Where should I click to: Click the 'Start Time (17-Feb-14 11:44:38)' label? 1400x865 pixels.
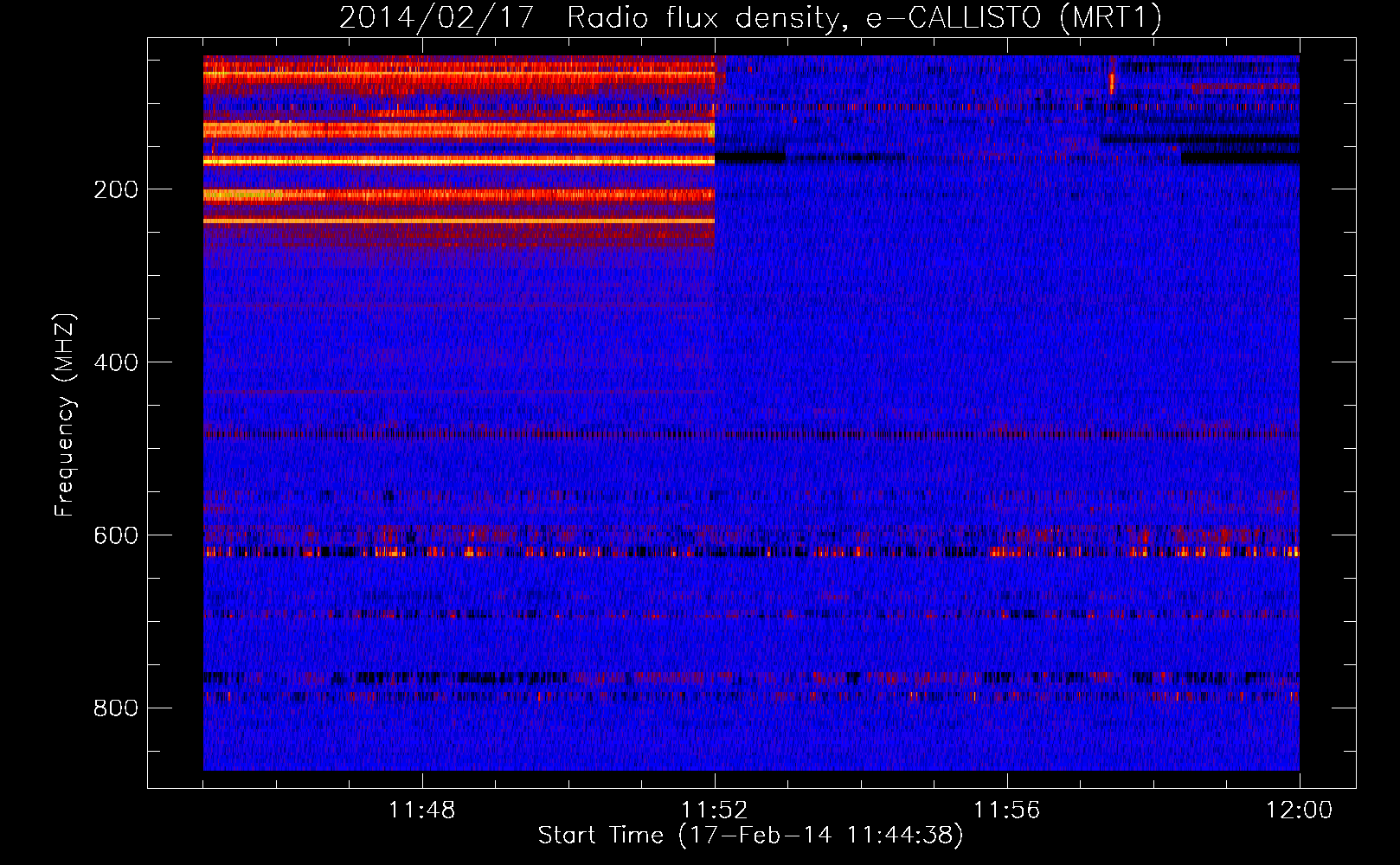pyautogui.click(x=750, y=836)
